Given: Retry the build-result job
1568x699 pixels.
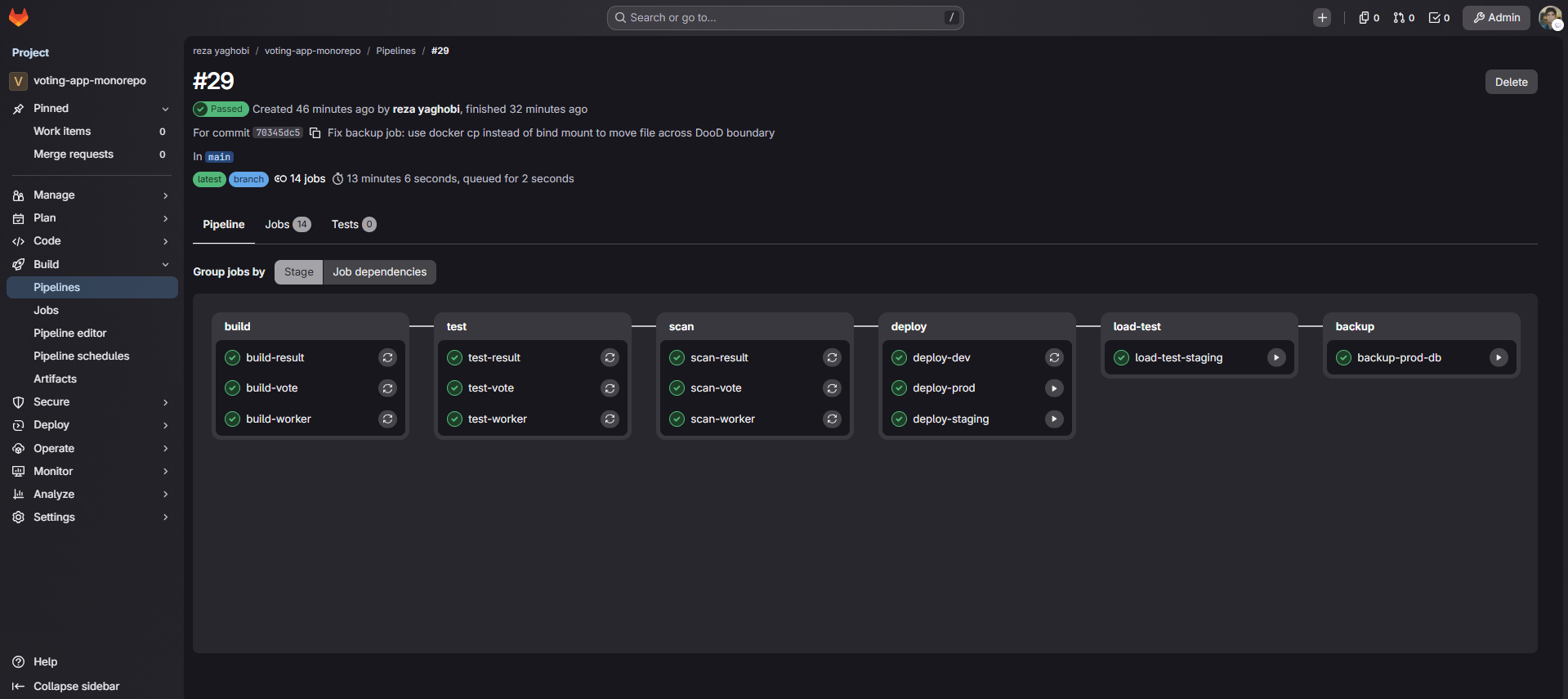Looking at the screenshot, I should 387,357.
